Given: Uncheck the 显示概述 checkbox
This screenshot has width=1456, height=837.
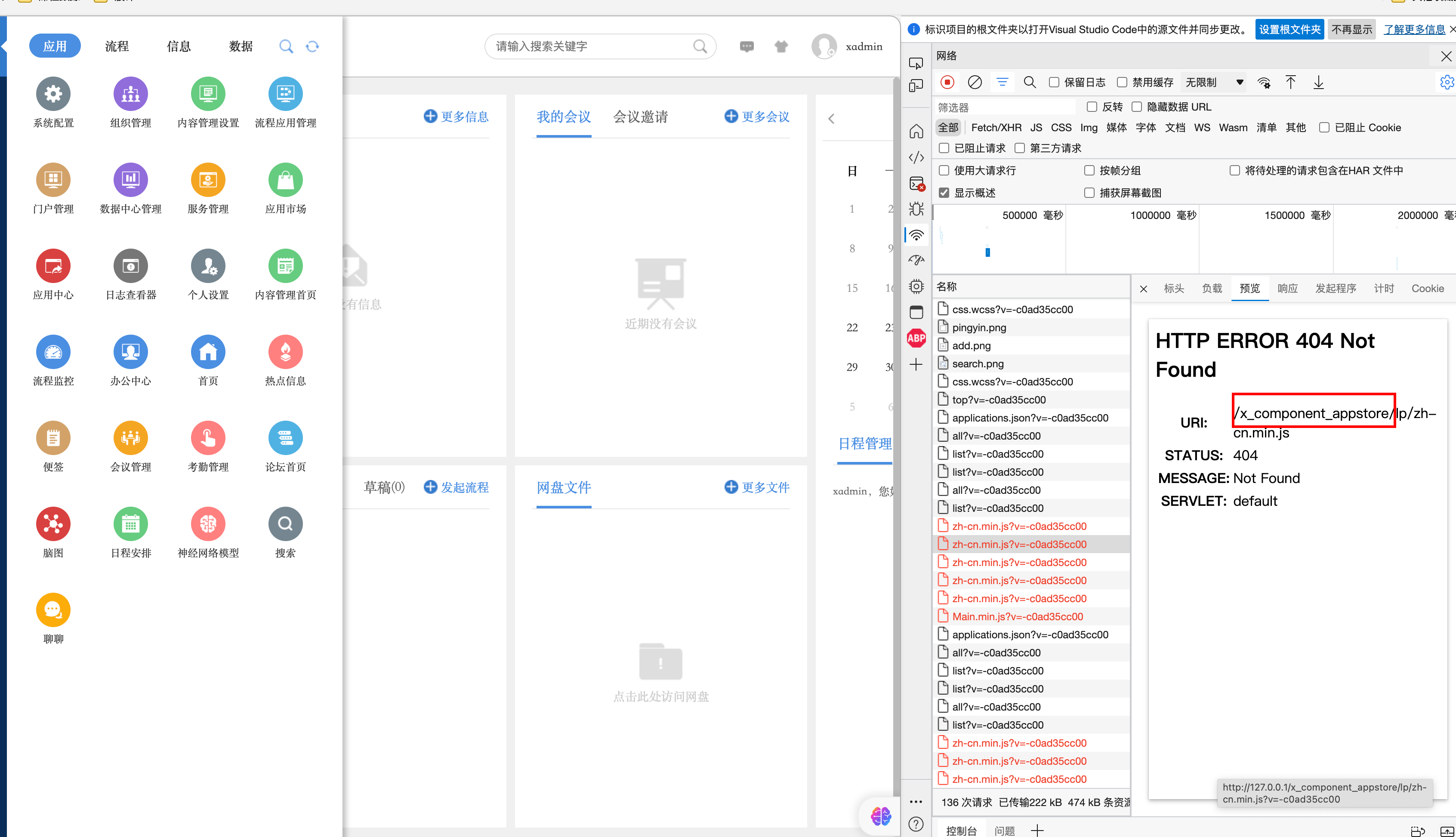Looking at the screenshot, I should tap(944, 193).
